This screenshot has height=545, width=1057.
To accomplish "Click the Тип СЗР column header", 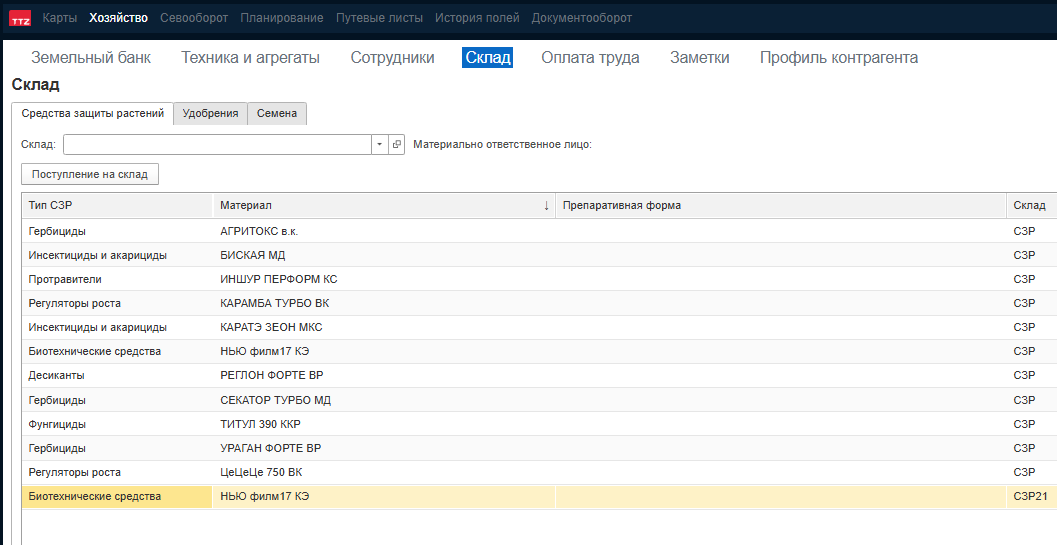I will (117, 206).
